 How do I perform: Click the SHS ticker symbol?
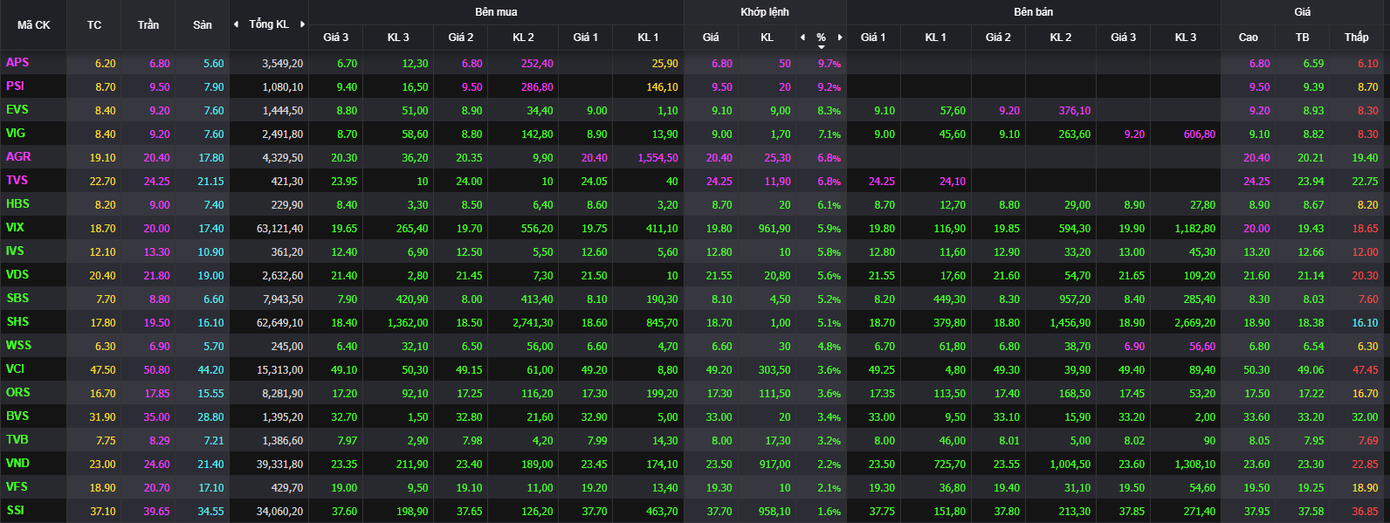point(18,322)
